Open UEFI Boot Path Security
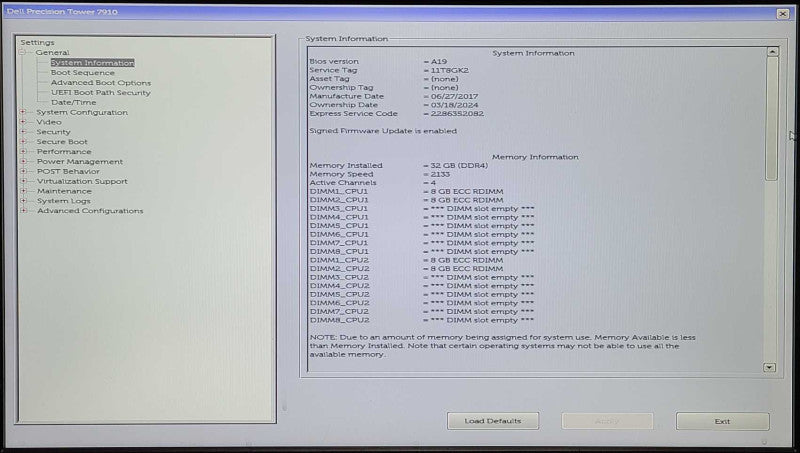Image resolution: width=800 pixels, height=453 pixels. coord(101,92)
